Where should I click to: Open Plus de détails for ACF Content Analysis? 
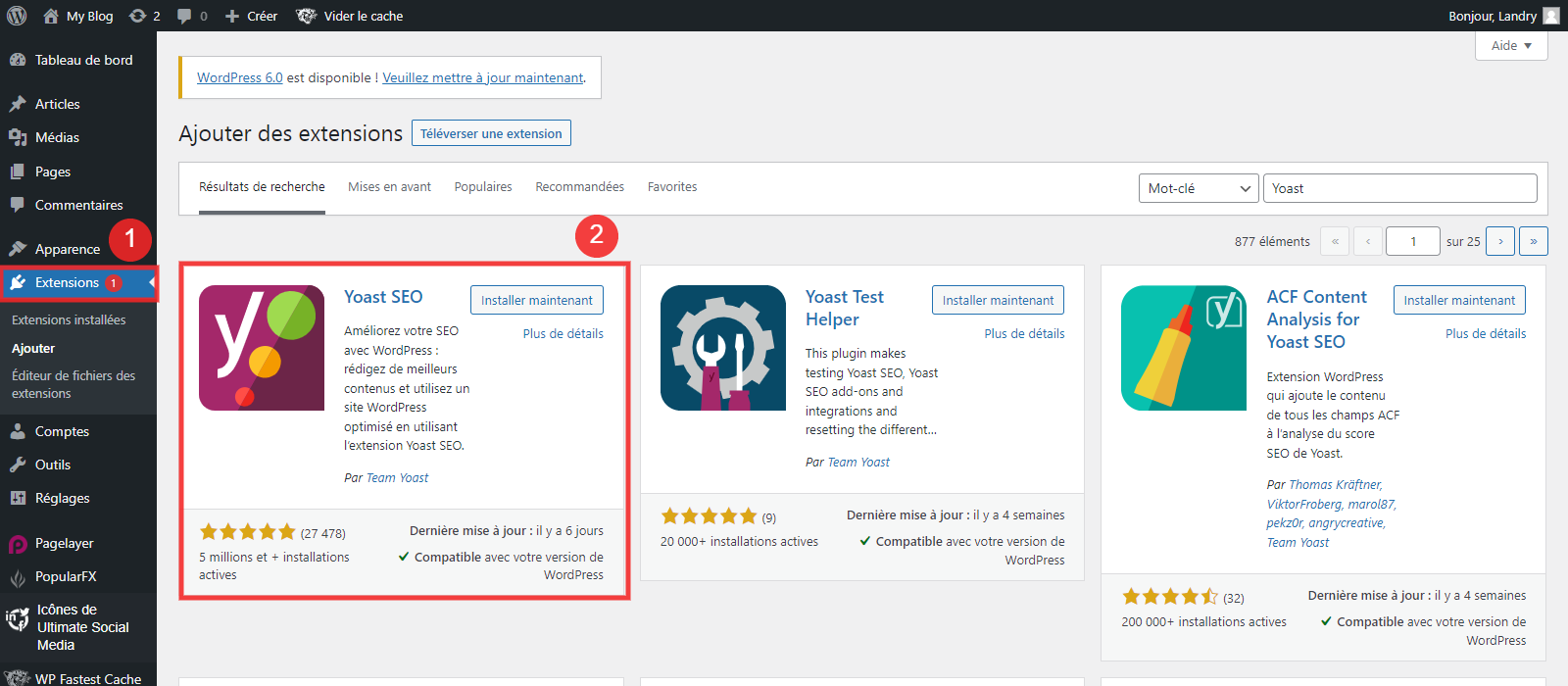pyautogui.click(x=1486, y=333)
